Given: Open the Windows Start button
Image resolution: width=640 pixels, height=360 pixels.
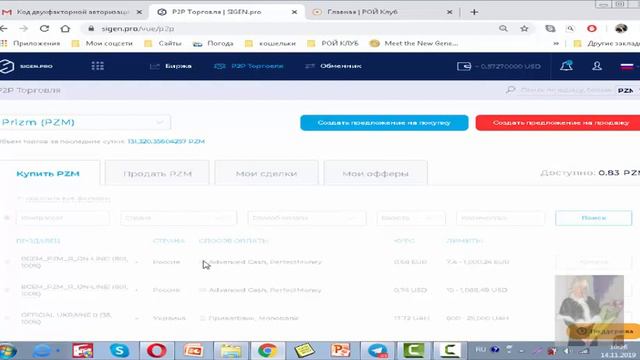Looking at the screenshot, I should pos(8,351).
